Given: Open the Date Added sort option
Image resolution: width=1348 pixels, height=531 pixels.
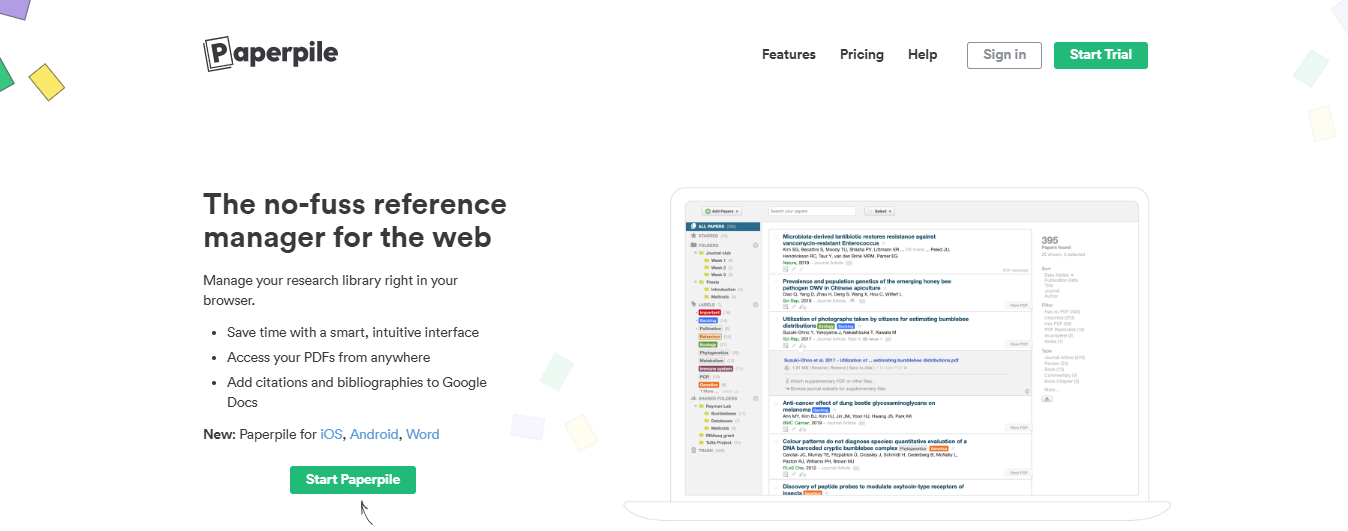Looking at the screenshot, I should point(1058,275).
